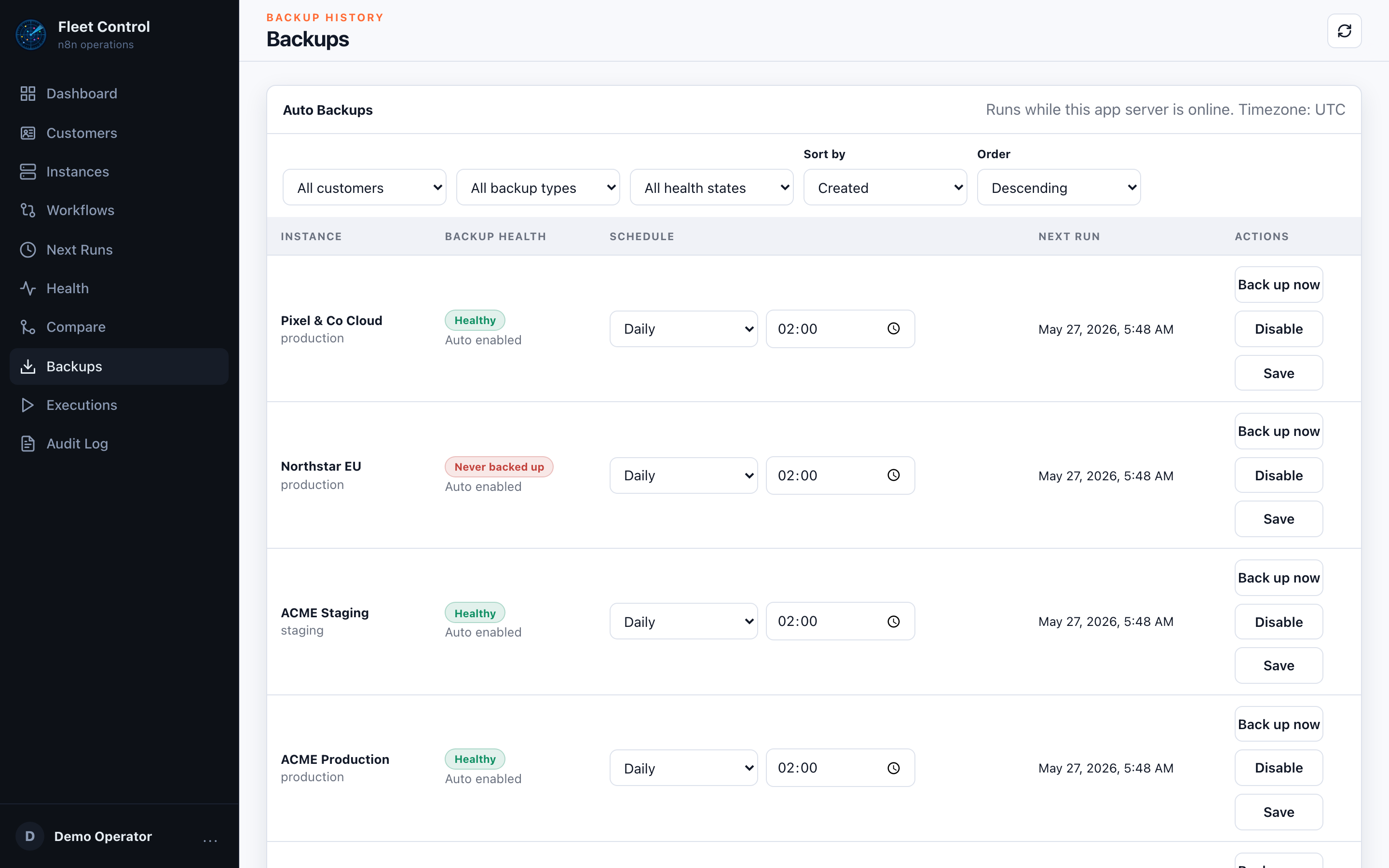1389x868 pixels.
Task: Open time picker clock for ACME Staging
Action: point(894,622)
